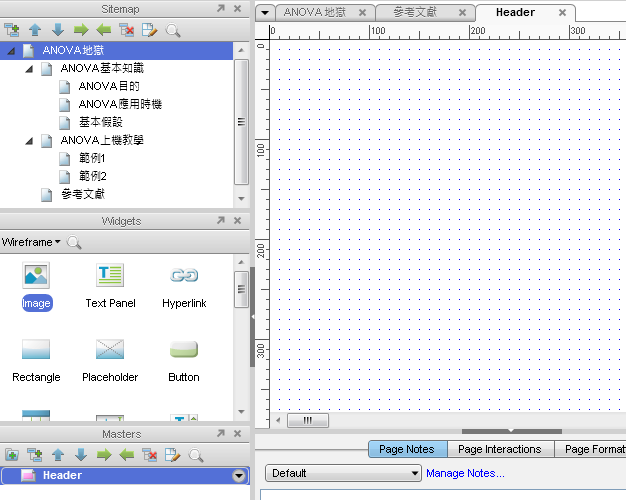Search masters with magnifier icon
This screenshot has width=626, height=500.
point(196,455)
